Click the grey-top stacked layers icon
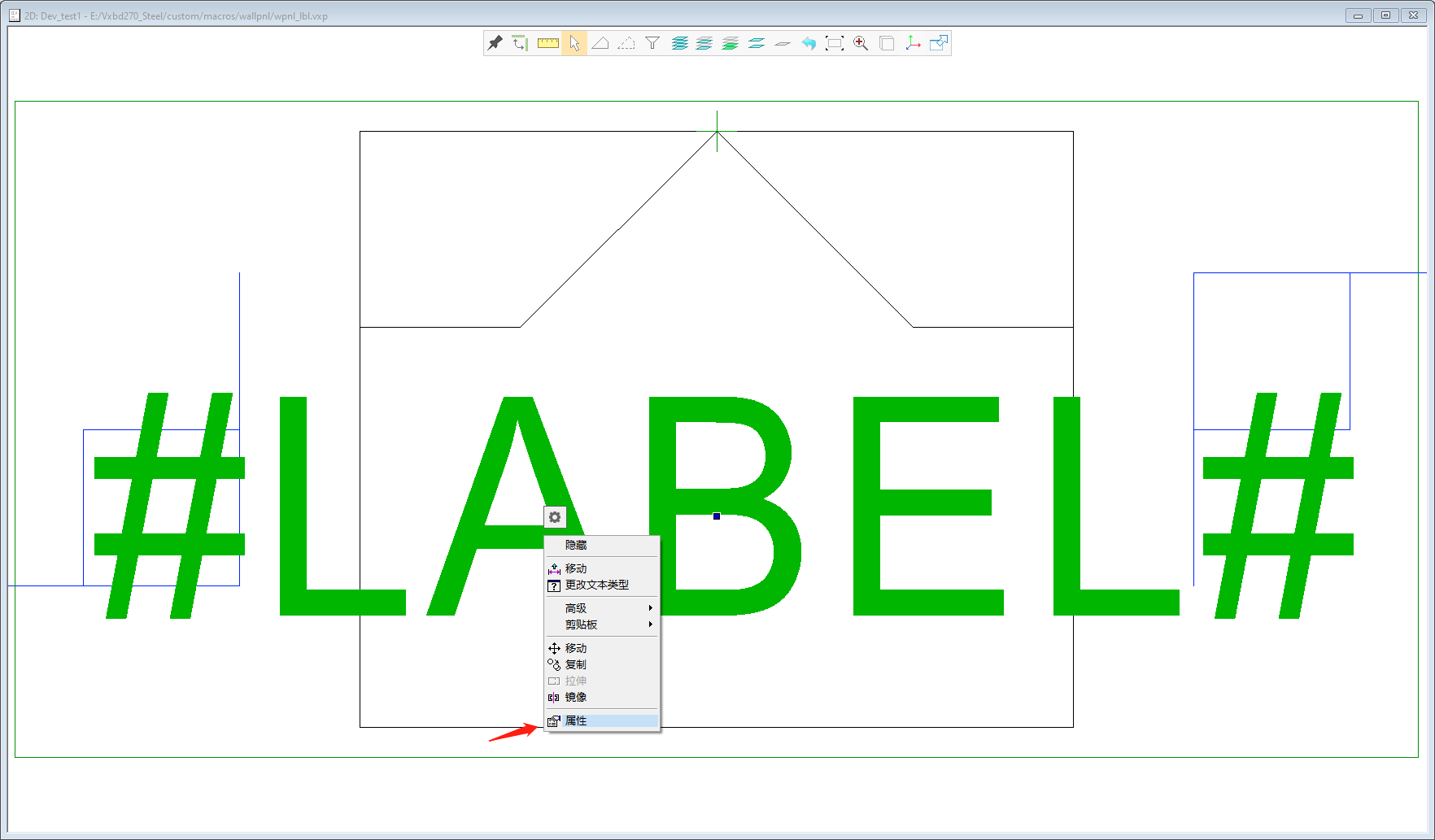1435x840 pixels. [x=704, y=43]
